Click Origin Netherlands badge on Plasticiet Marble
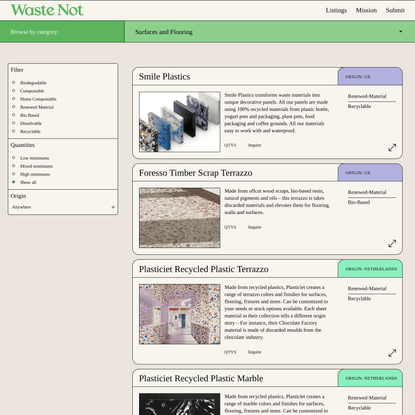The height and width of the screenshot is (415, 415). tap(370, 378)
